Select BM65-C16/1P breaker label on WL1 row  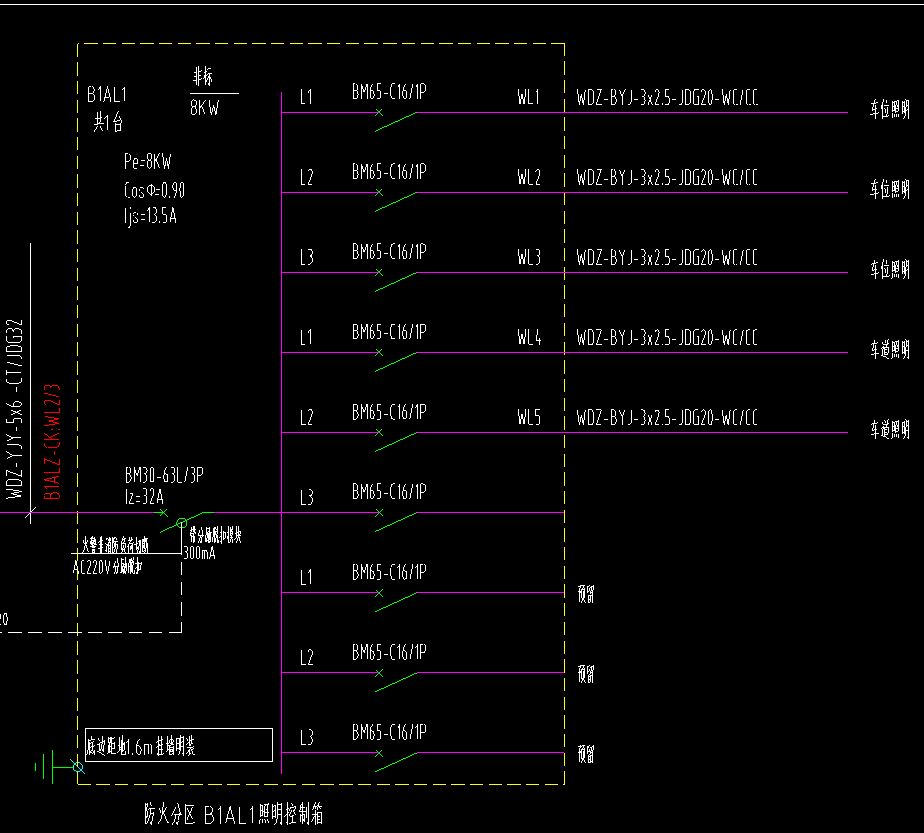click(x=389, y=91)
